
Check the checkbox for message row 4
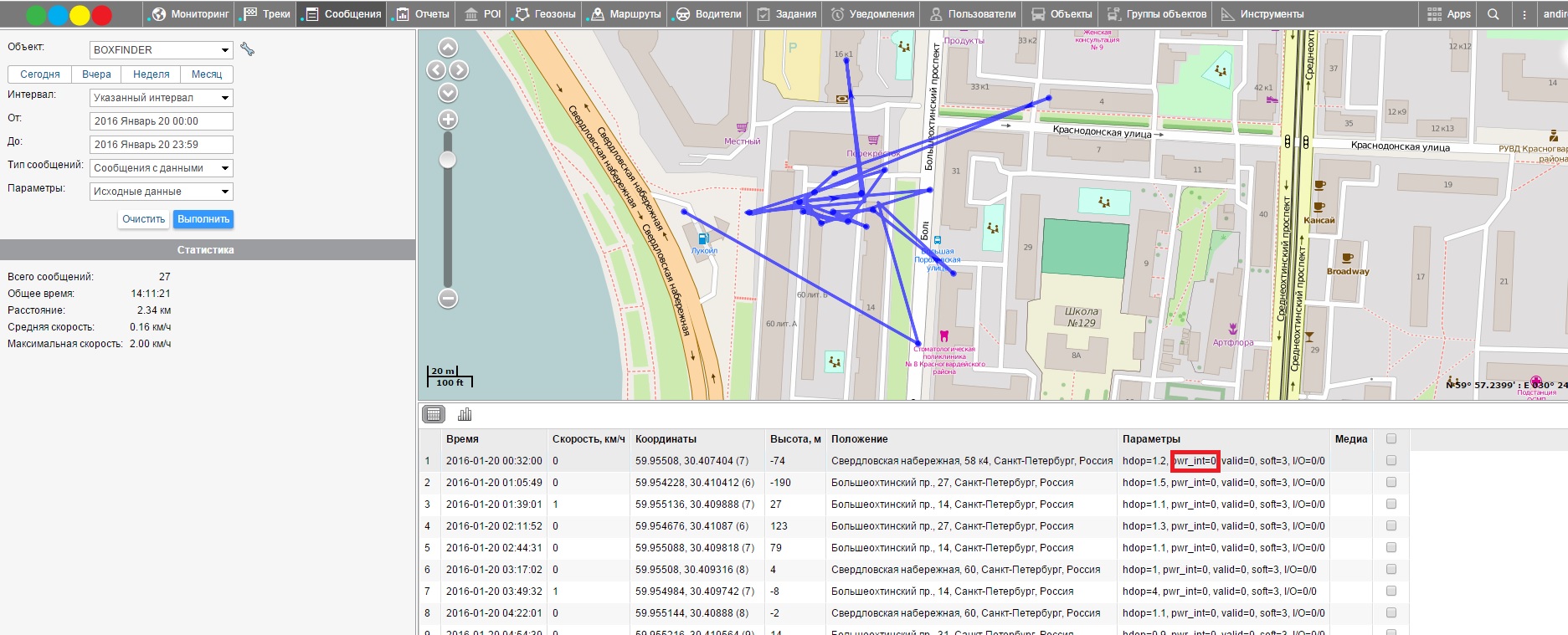point(1391,525)
